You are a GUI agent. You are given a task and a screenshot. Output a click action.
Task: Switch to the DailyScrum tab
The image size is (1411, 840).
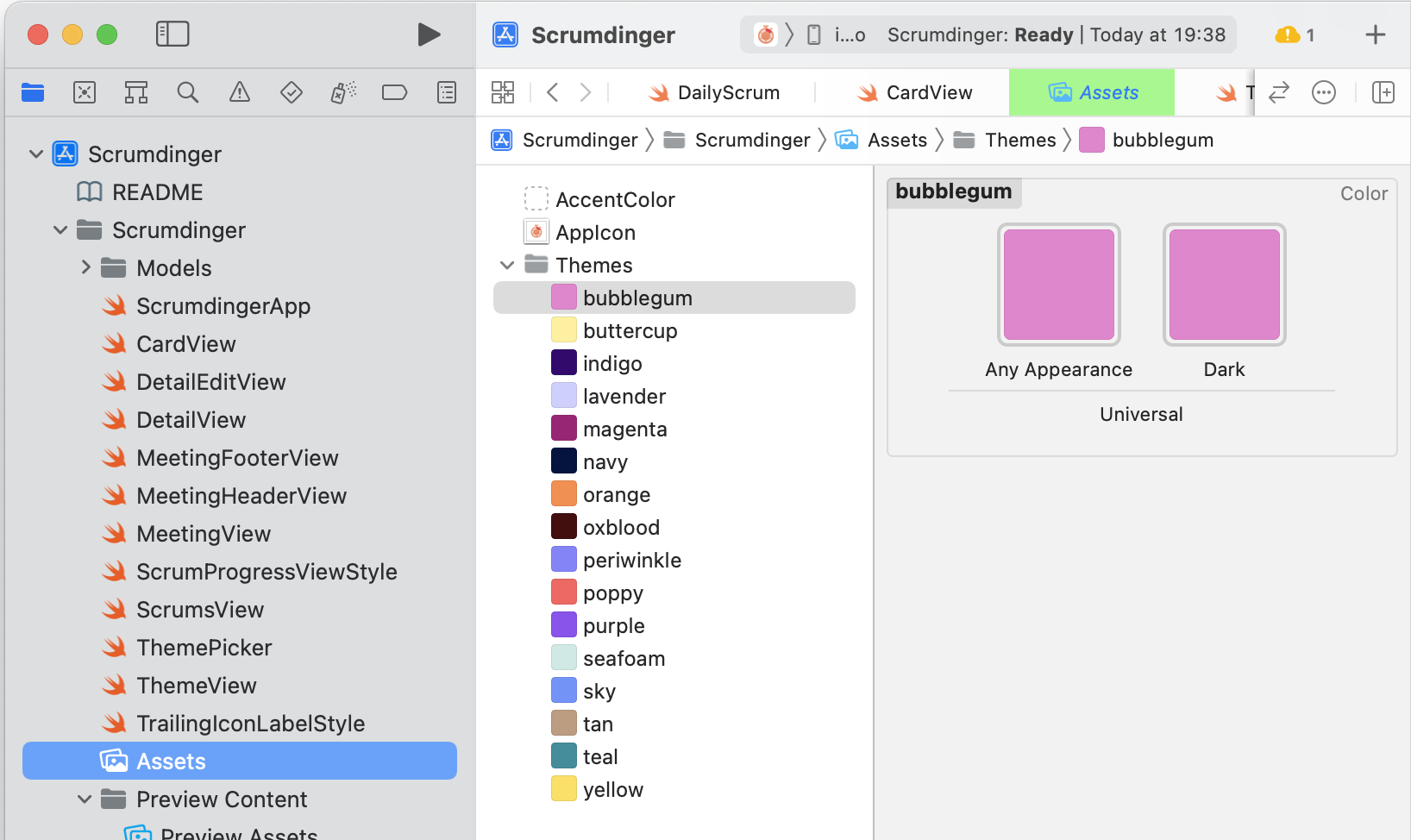[714, 92]
